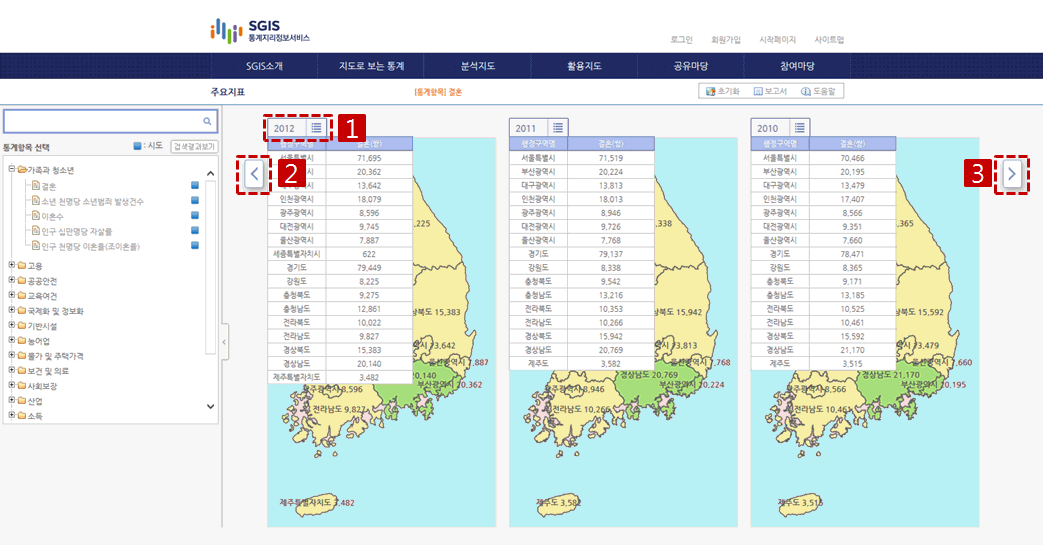Click 시도 icon for 인구 십만명당 자살률
This screenshot has height=545, width=1043.
point(195,230)
